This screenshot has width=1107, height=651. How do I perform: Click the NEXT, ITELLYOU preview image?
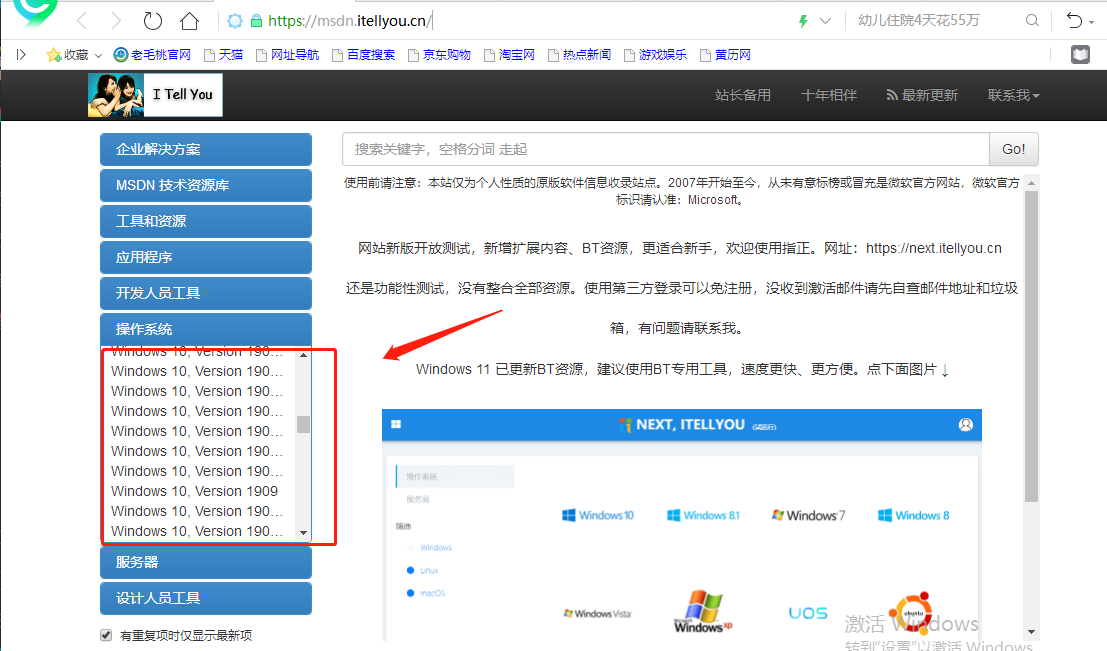pyautogui.click(x=682, y=525)
